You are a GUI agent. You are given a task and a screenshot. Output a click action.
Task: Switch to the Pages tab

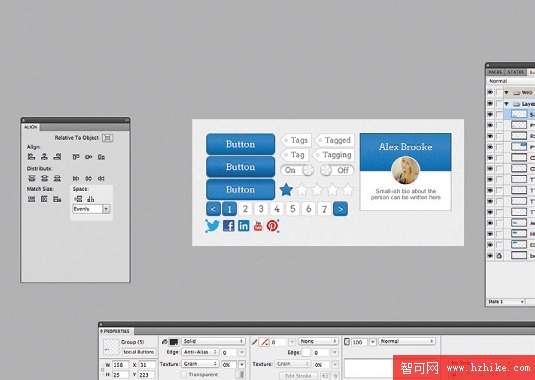tap(495, 72)
